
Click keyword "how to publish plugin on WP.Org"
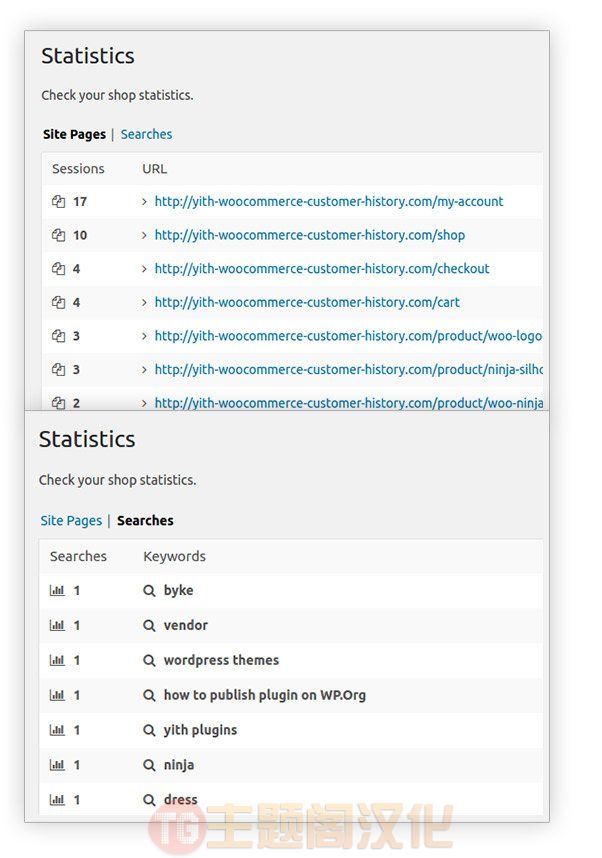pyautogui.click(x=264, y=695)
